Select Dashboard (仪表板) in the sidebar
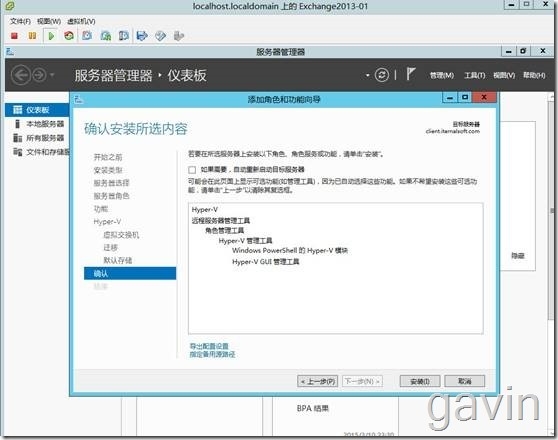 [37, 110]
